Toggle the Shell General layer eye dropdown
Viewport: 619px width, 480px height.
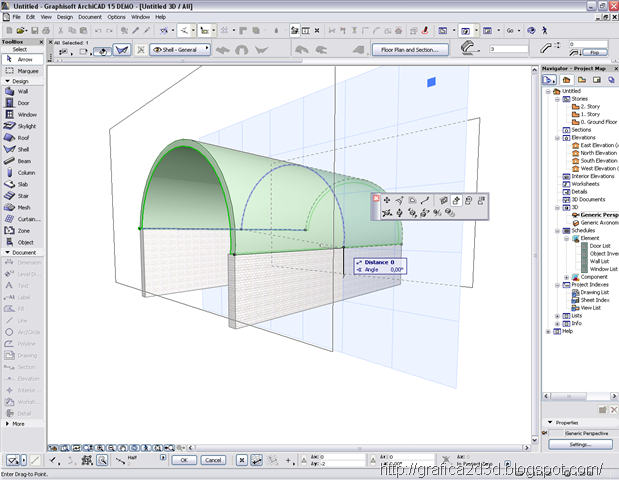(x=180, y=50)
